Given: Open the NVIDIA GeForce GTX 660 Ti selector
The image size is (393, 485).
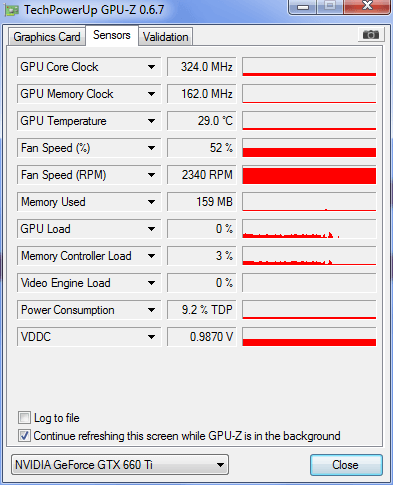Looking at the screenshot, I should (120, 464).
